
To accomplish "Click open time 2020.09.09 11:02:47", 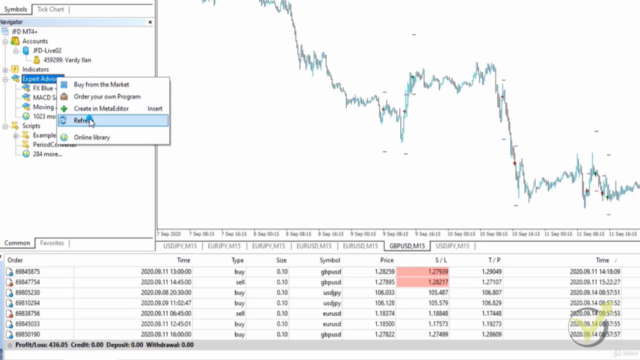I will click(166, 303).
